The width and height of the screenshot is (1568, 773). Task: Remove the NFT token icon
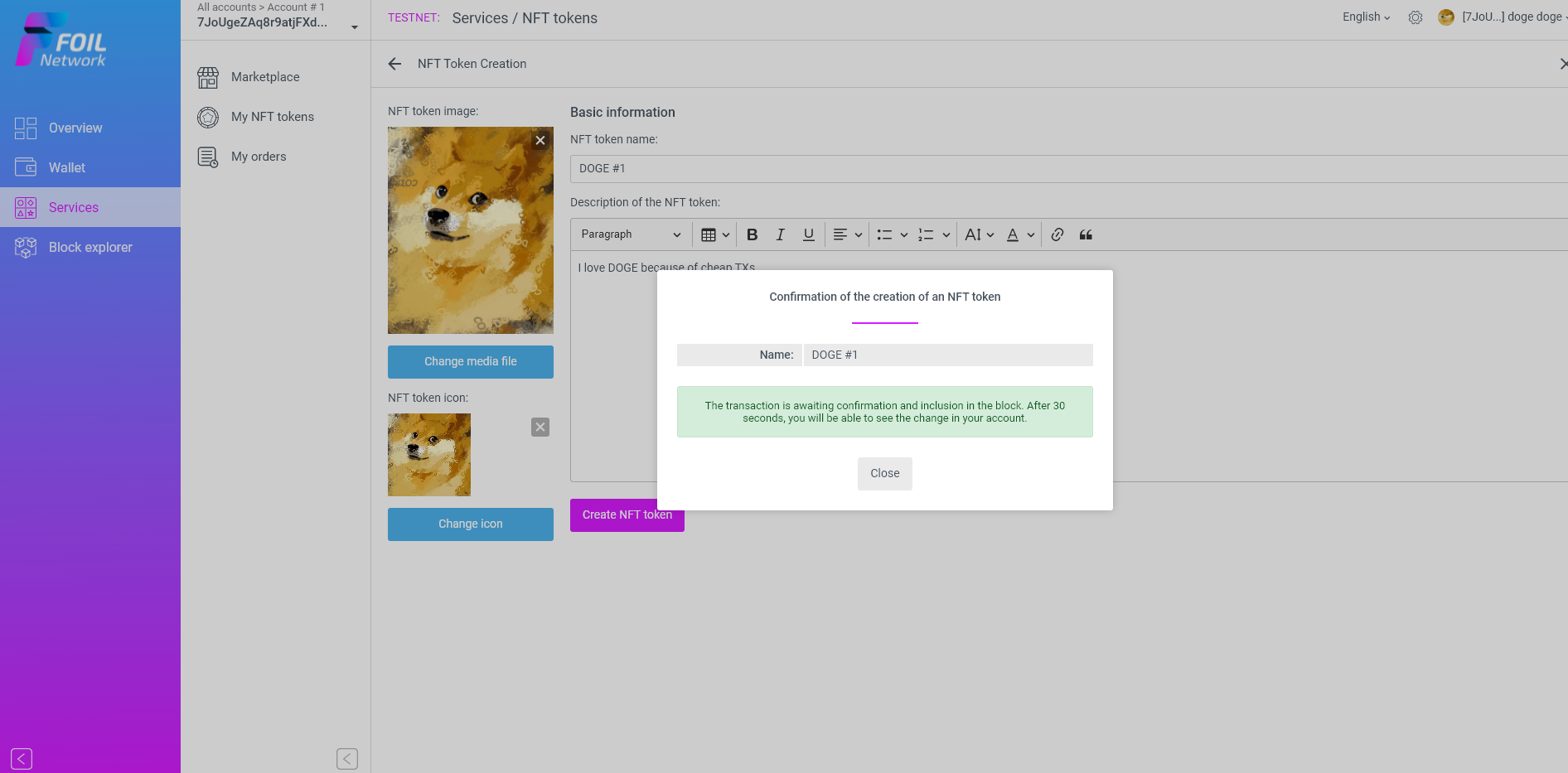click(540, 427)
